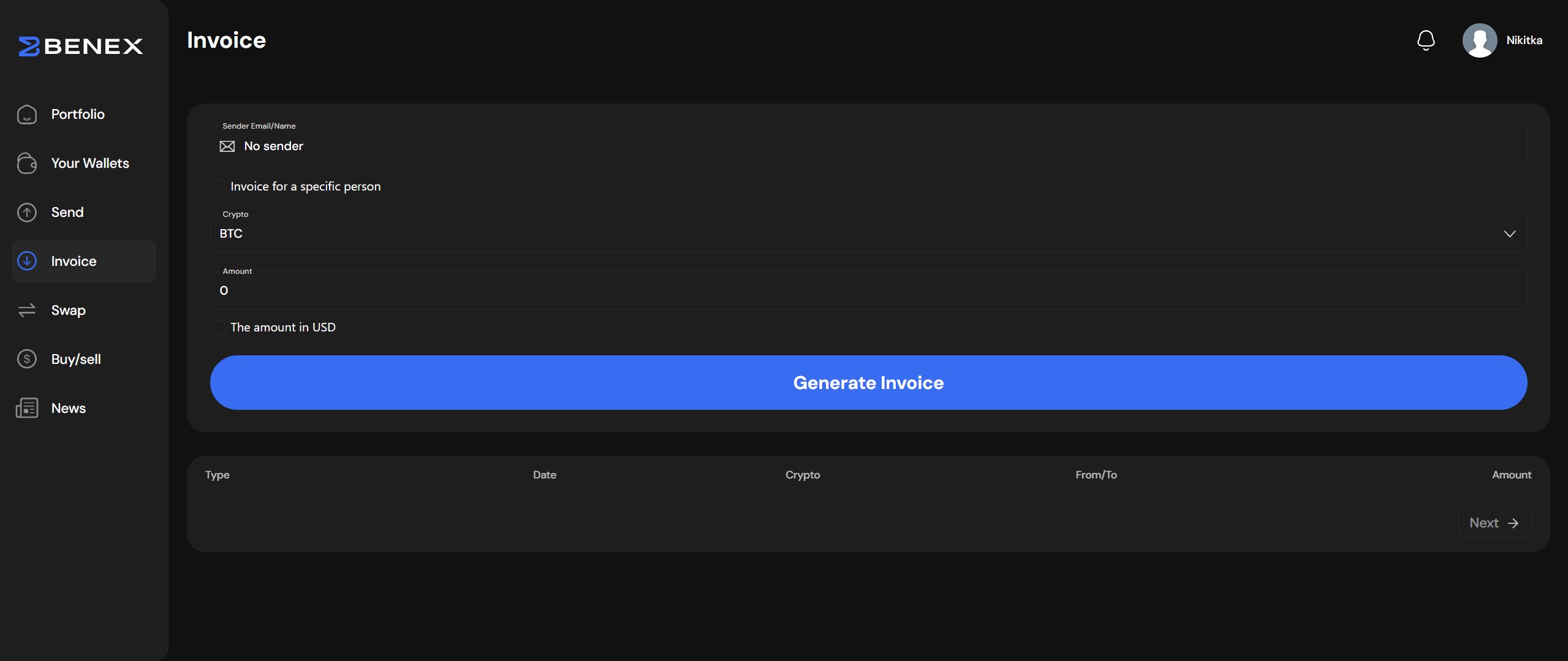
Task: Navigate to Send page
Action: coord(67,212)
